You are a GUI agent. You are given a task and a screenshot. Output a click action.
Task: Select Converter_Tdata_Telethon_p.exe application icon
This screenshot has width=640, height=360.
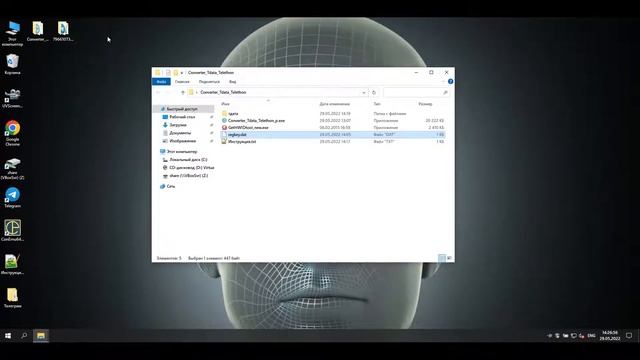click(224, 120)
